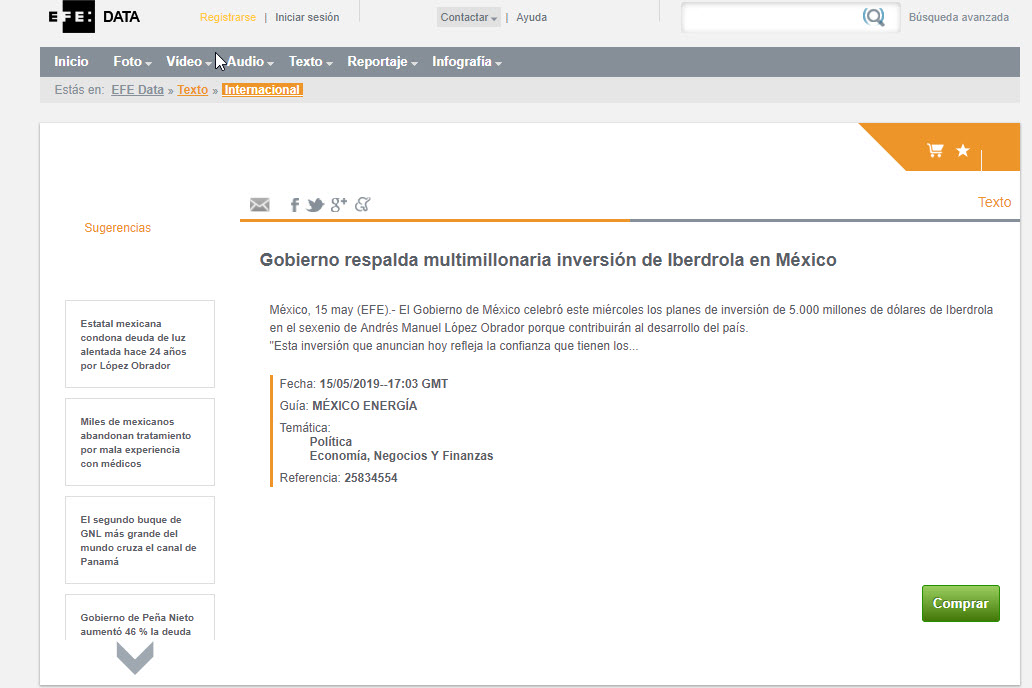The width and height of the screenshot is (1032, 688).
Task: Open suggestion 'Miles de mexicanos abandonan tratamiento'
Action: pyautogui.click(x=140, y=442)
